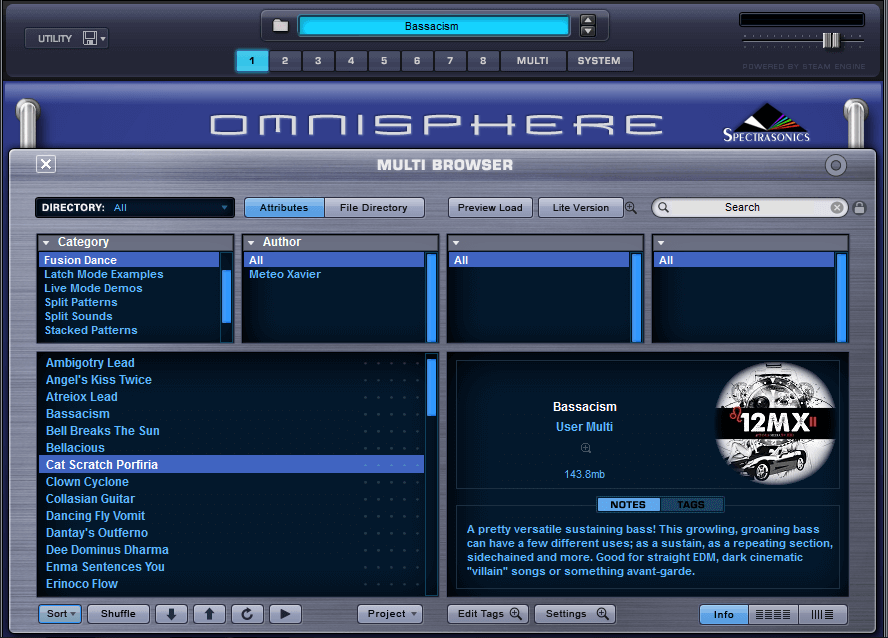Open the patch folder icon beside Bassacism

280,25
